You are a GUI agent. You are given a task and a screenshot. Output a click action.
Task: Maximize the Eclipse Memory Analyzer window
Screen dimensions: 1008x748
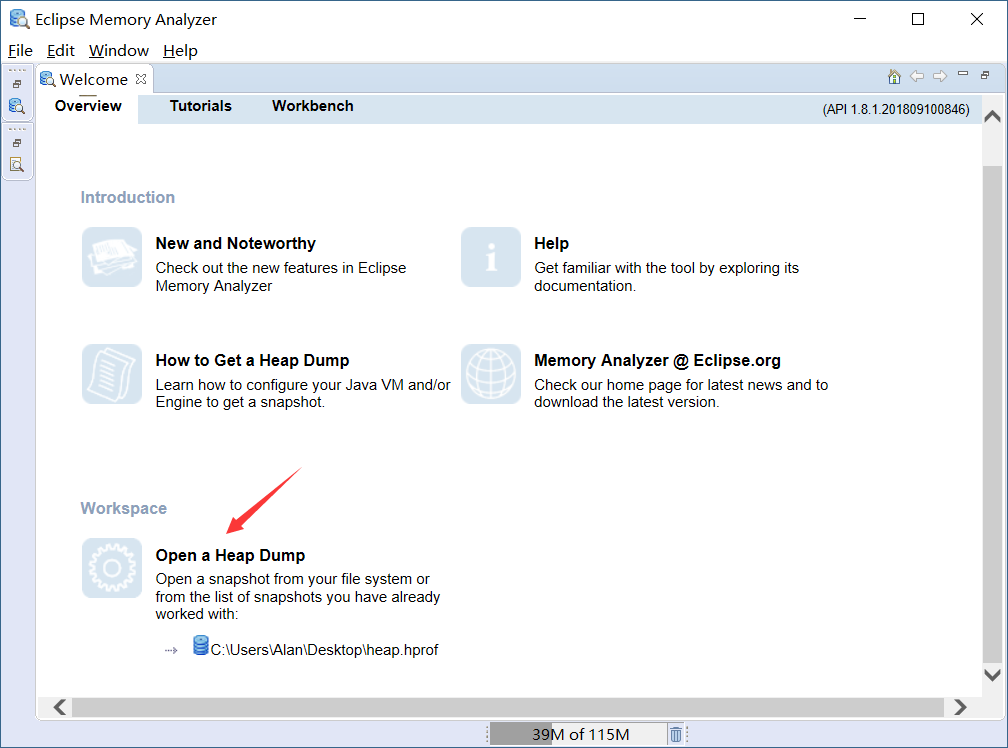[x=918, y=19]
